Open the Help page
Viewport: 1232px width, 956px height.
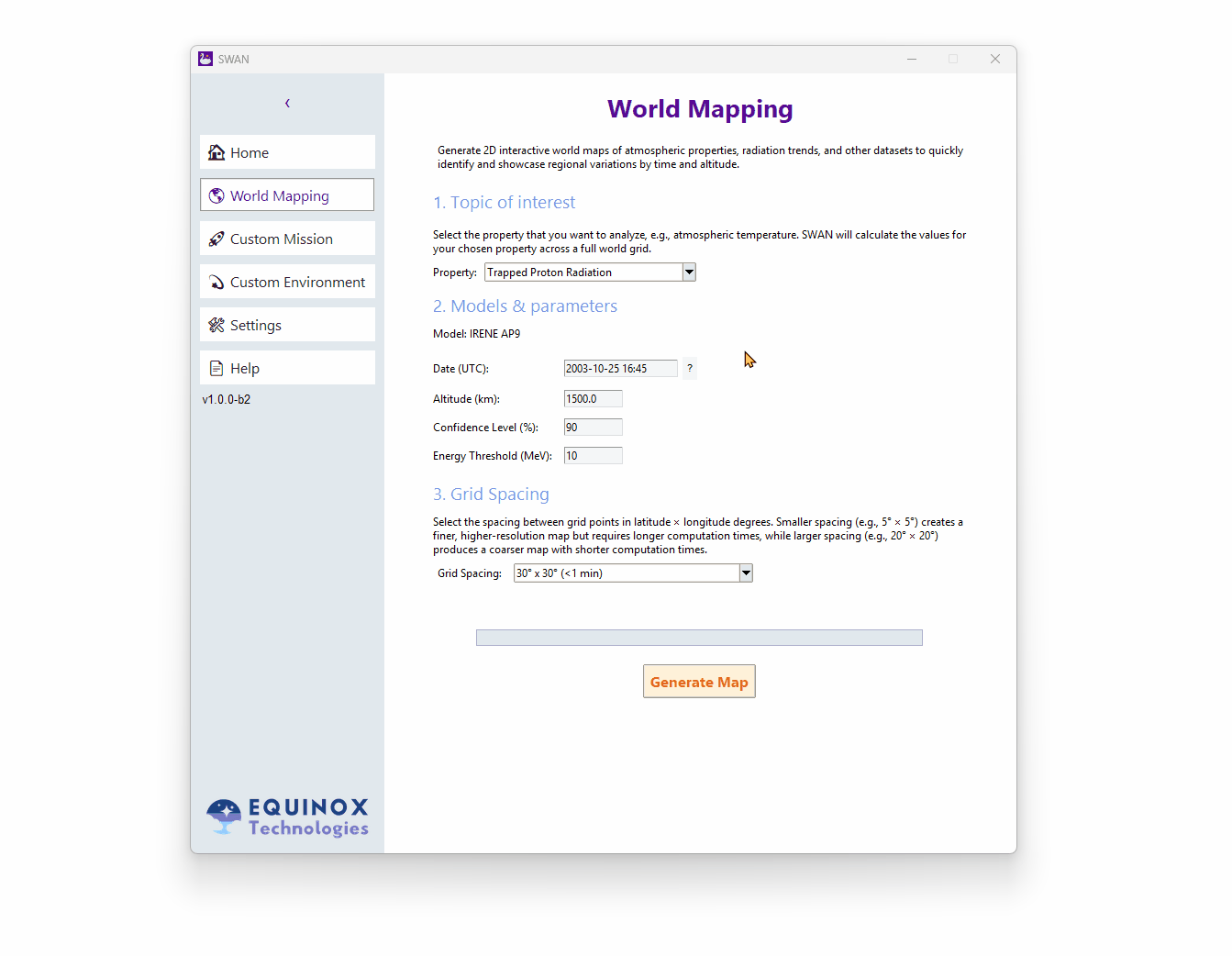[287, 368]
